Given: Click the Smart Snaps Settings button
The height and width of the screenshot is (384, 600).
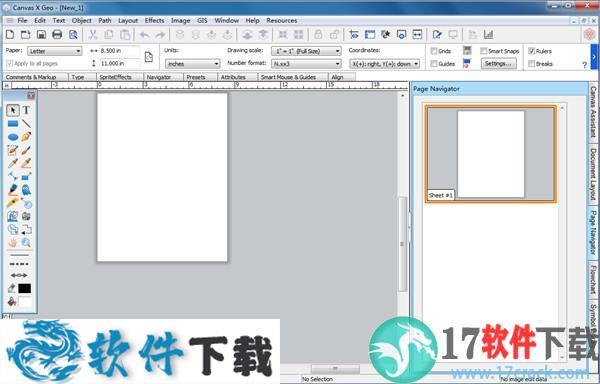Looking at the screenshot, I should pos(498,63).
